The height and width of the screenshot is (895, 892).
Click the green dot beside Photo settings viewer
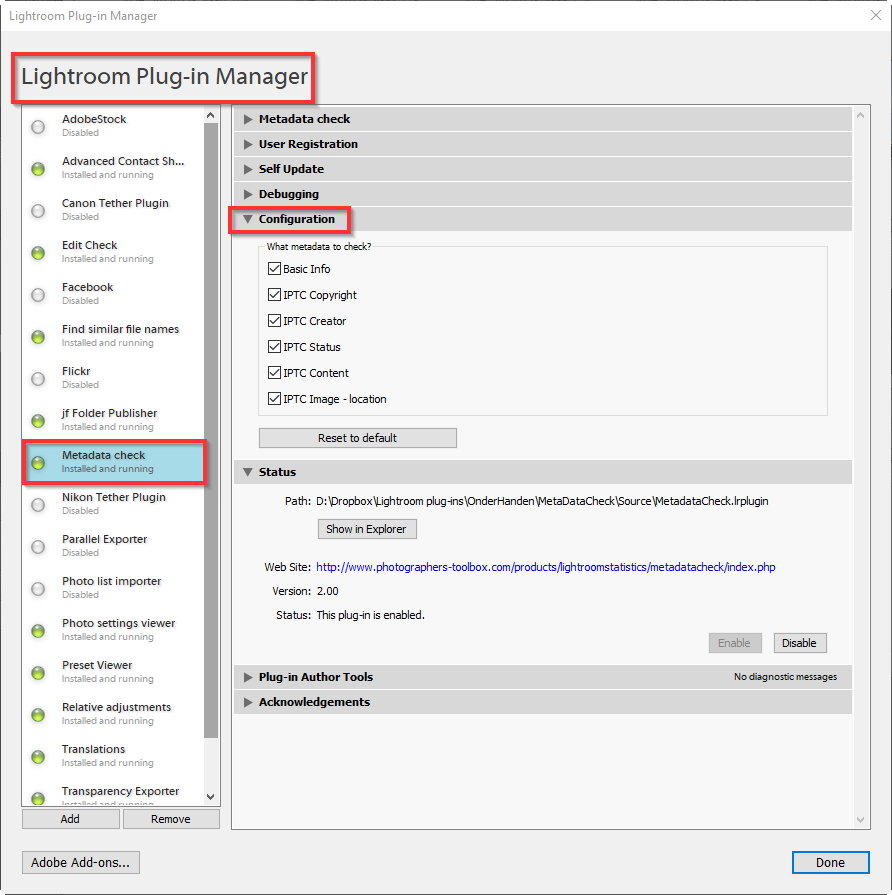tap(38, 631)
